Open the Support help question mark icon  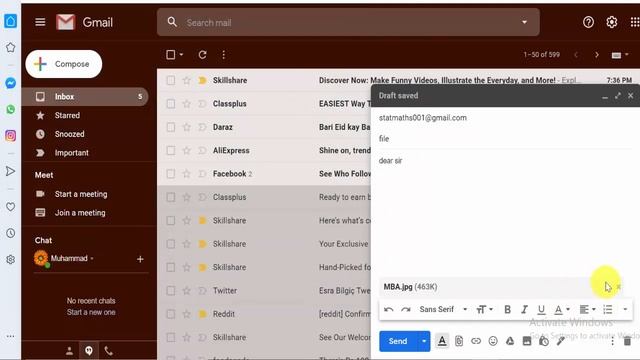(x=588, y=22)
